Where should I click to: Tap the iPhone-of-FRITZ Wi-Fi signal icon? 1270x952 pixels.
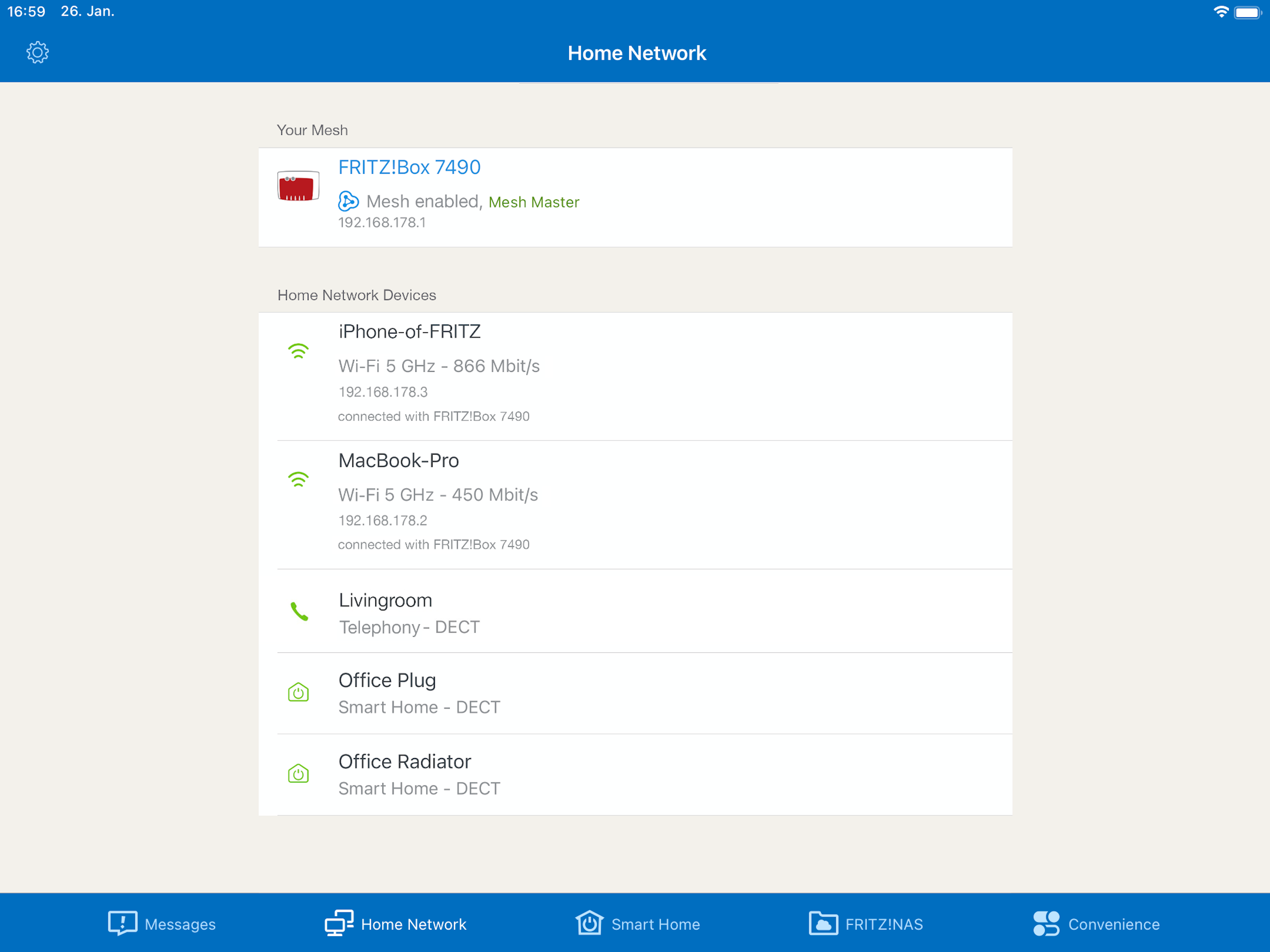click(298, 350)
